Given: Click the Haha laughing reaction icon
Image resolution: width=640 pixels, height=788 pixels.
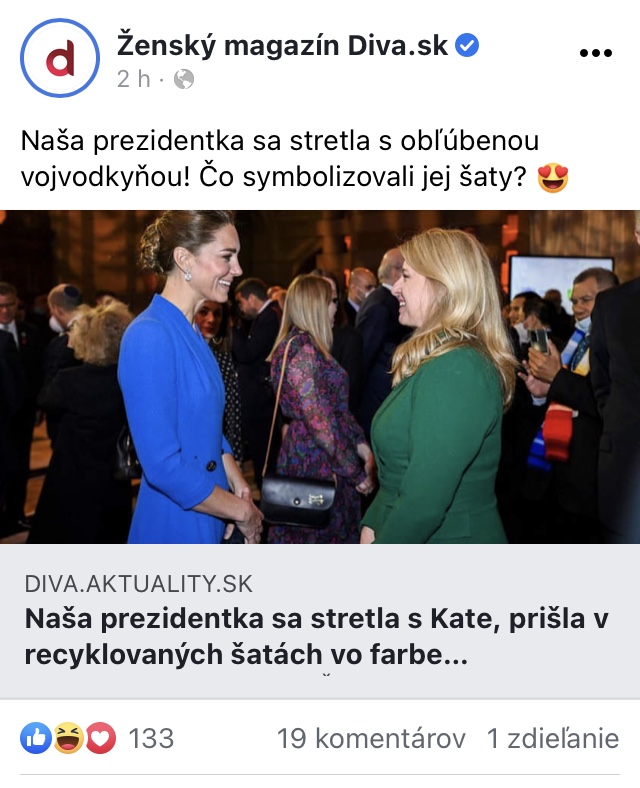Looking at the screenshot, I should click(68, 738).
